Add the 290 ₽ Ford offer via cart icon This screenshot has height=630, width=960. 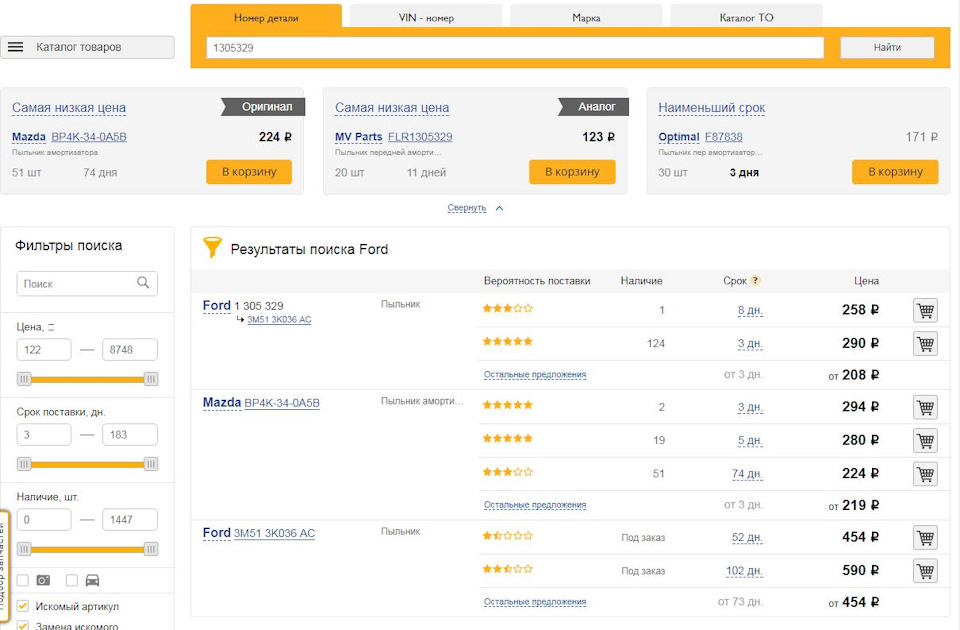click(925, 343)
